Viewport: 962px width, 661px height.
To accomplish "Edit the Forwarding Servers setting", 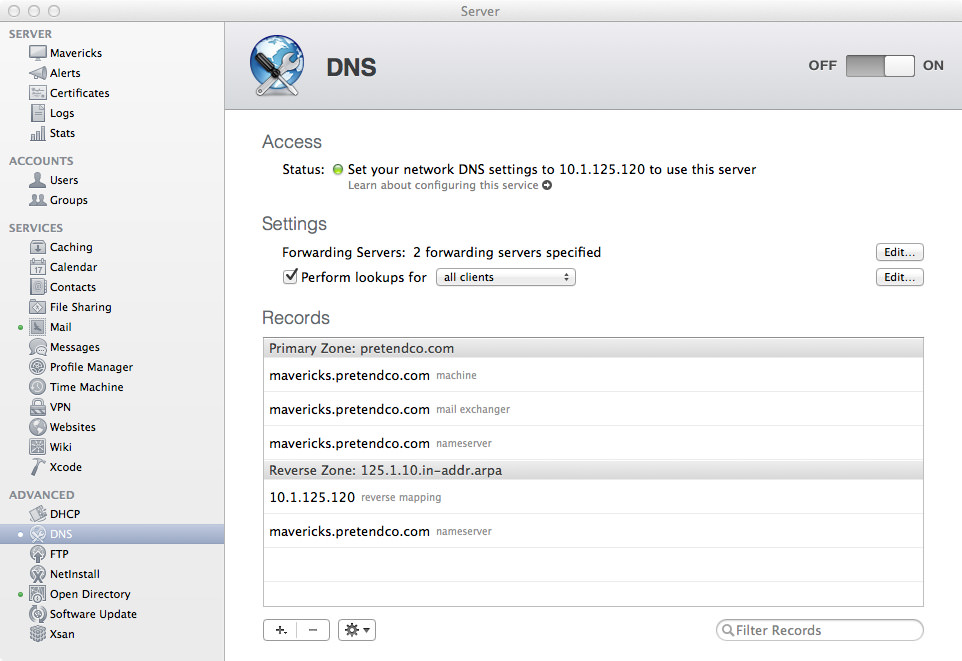I will [x=899, y=252].
